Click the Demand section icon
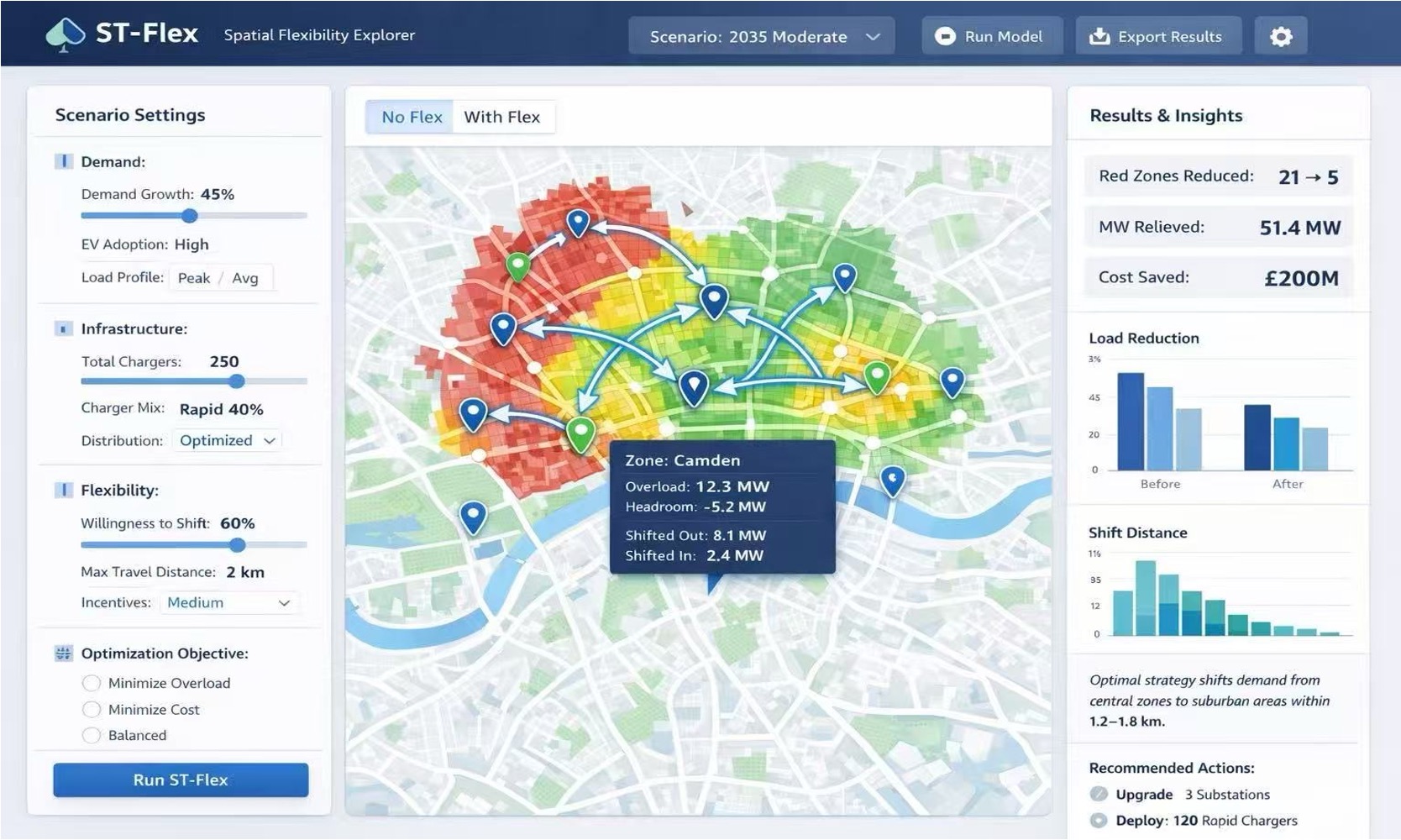Image resolution: width=1401 pixels, height=840 pixels. 63,161
